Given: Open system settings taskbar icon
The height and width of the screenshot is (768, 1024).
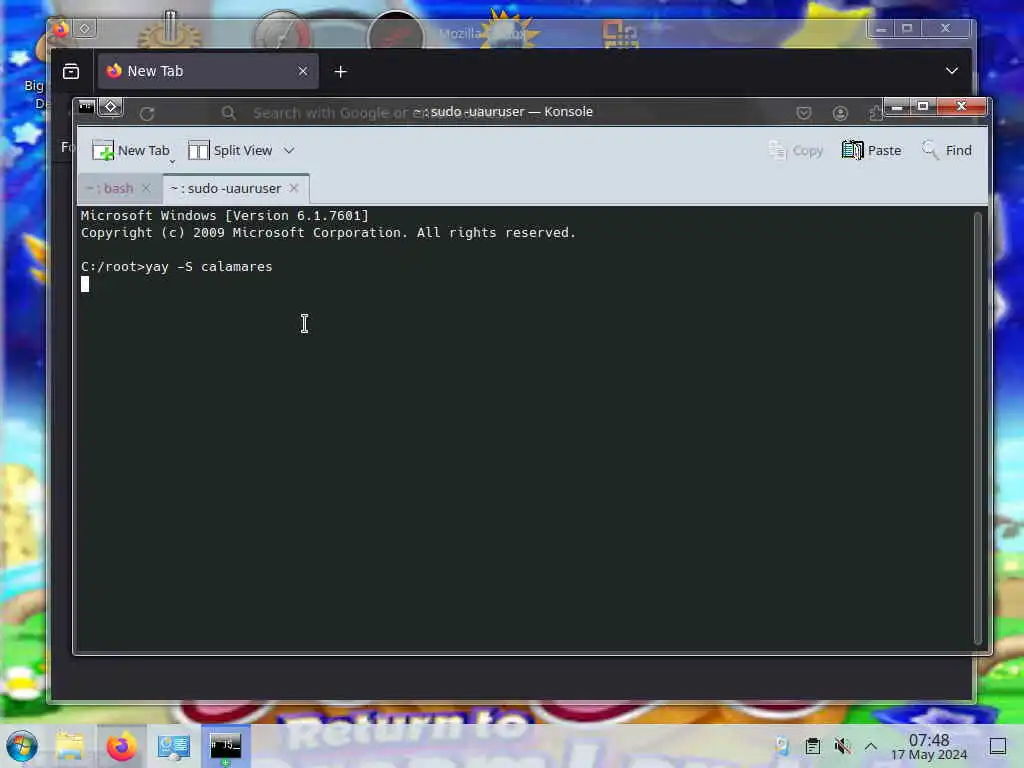Looking at the screenshot, I should coord(174,746).
